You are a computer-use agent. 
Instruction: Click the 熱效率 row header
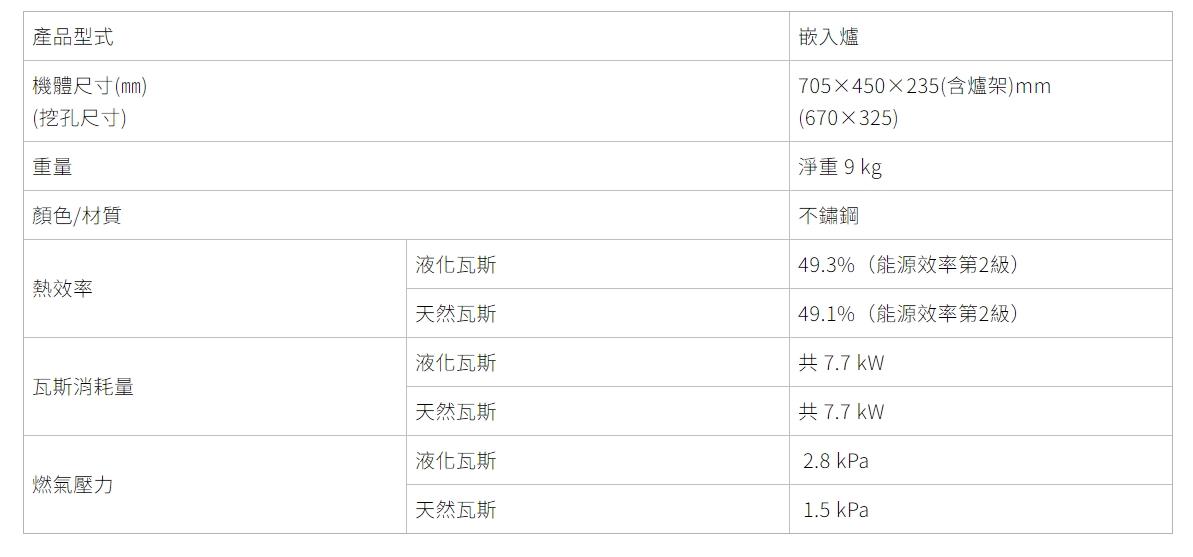(x=215, y=288)
